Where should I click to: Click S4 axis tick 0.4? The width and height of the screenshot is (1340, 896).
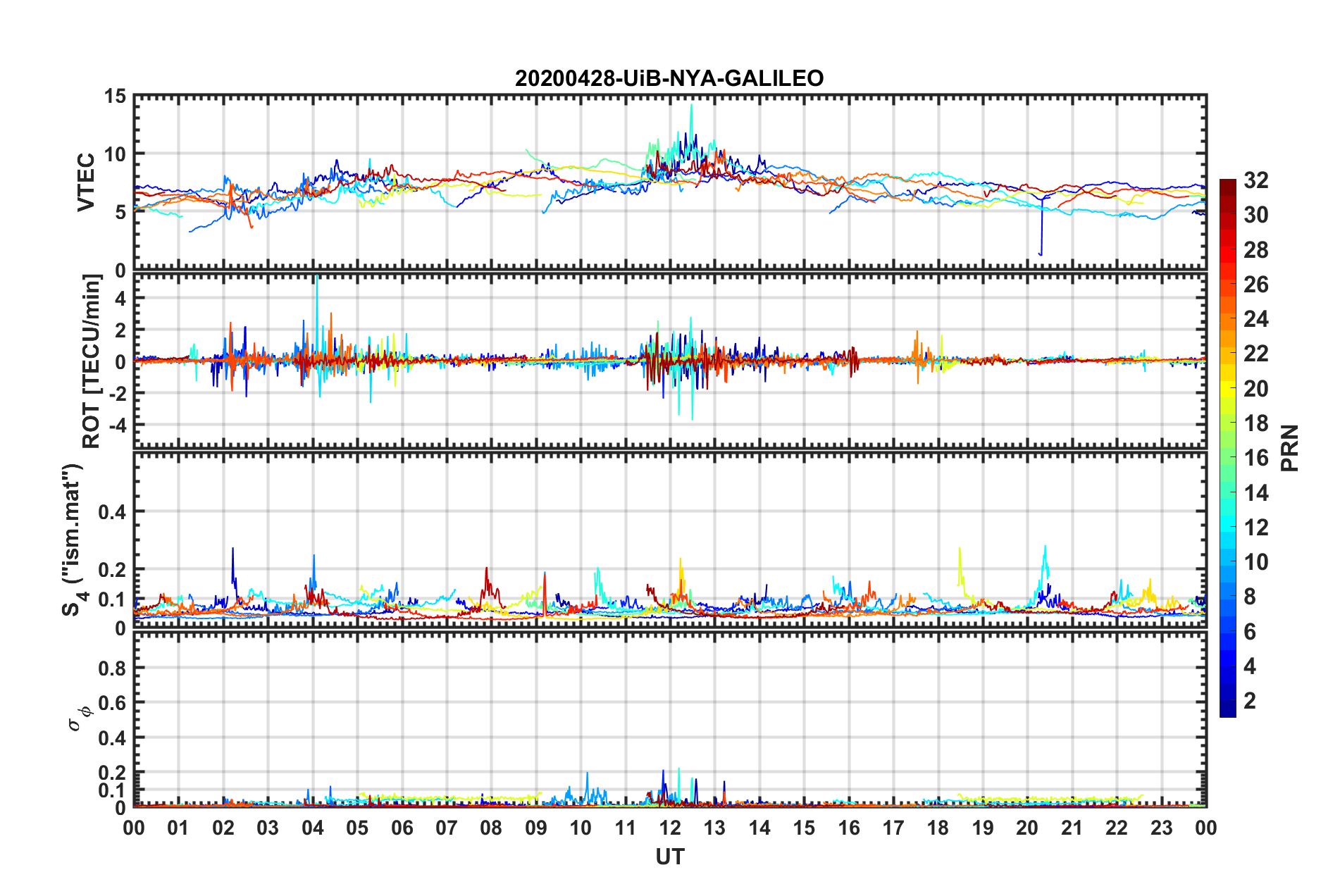[x=113, y=512]
